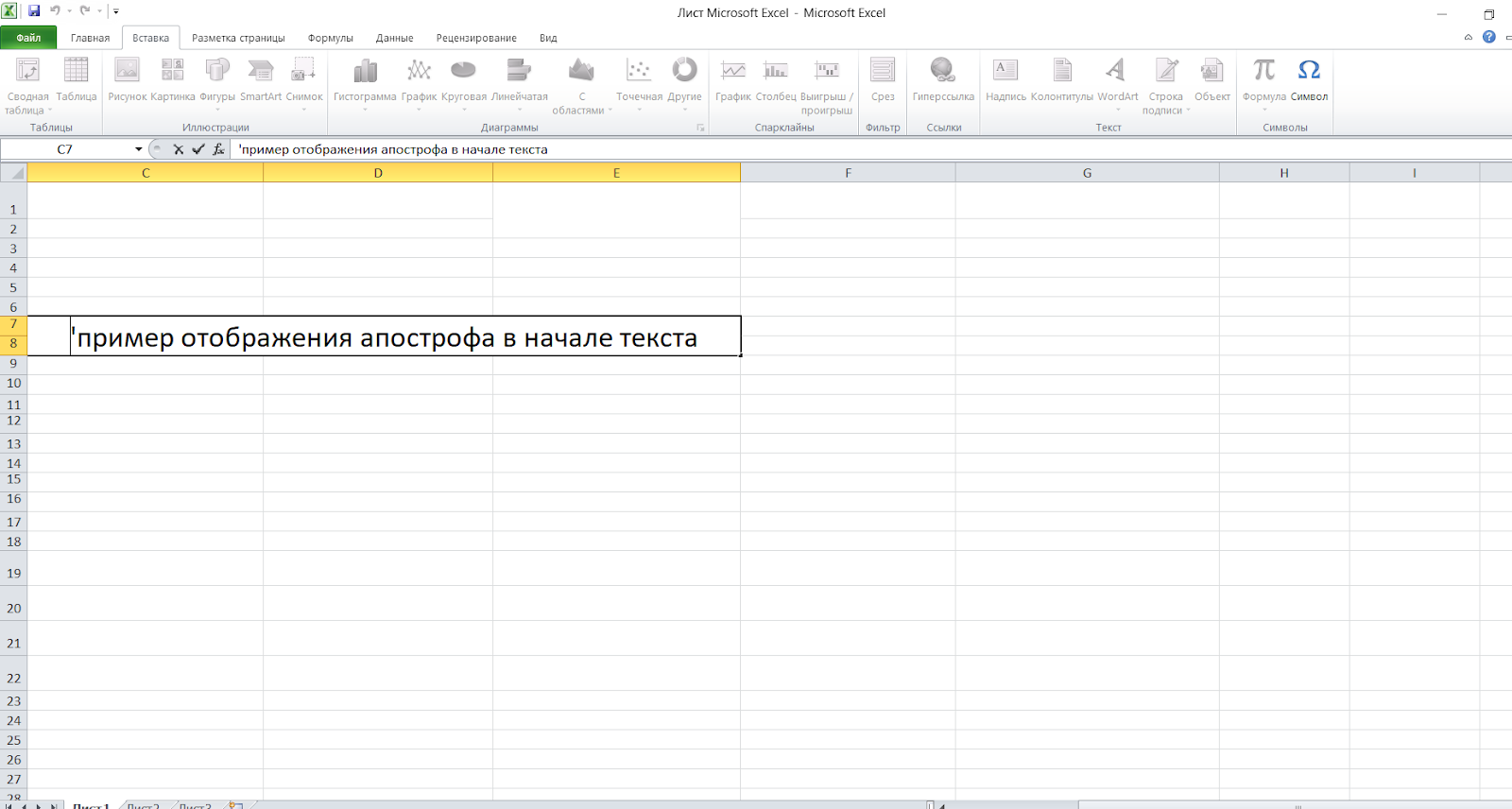
Task: Open the Файл menu
Action: tap(28, 38)
